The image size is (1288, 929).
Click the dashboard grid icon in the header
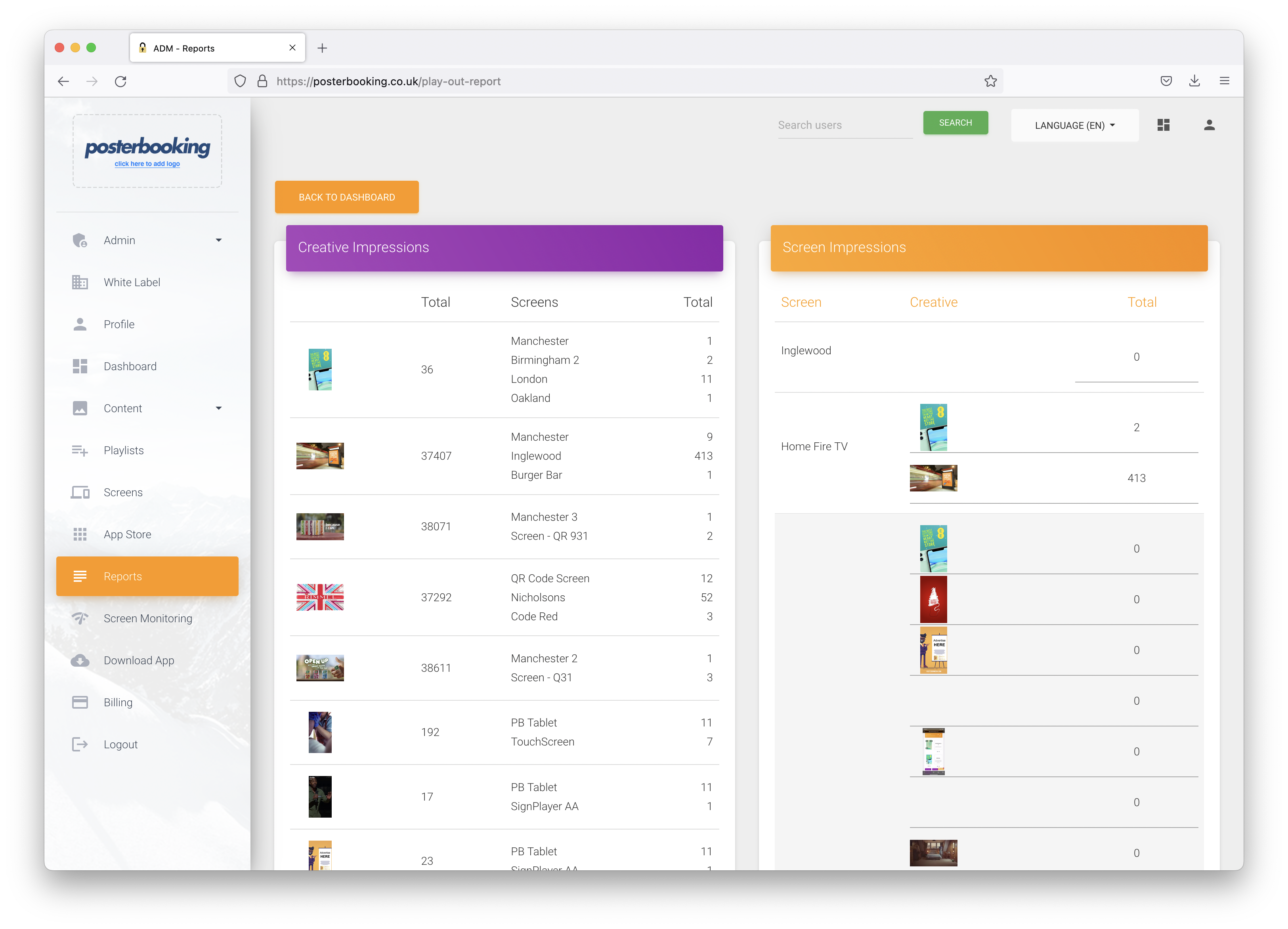pyautogui.click(x=1163, y=125)
